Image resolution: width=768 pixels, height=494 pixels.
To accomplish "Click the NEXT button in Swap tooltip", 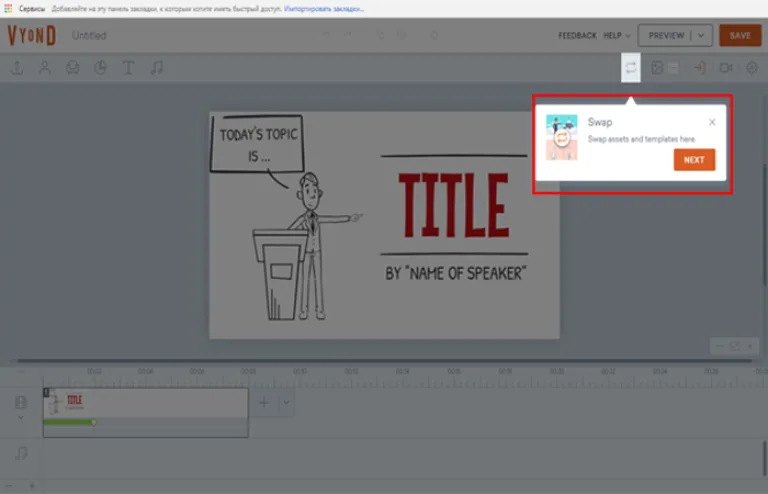I will point(694,160).
